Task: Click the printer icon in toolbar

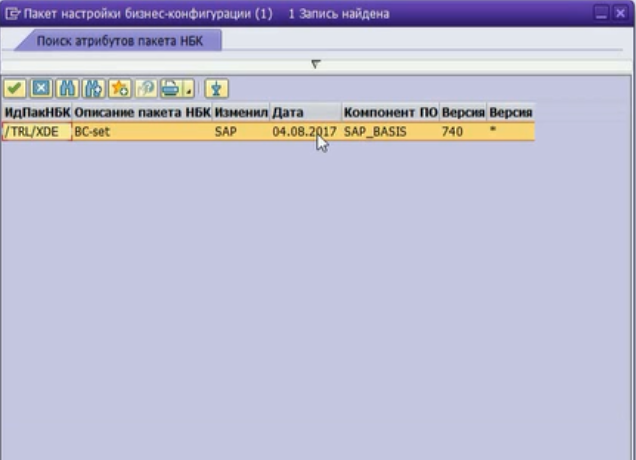Action: (169, 88)
